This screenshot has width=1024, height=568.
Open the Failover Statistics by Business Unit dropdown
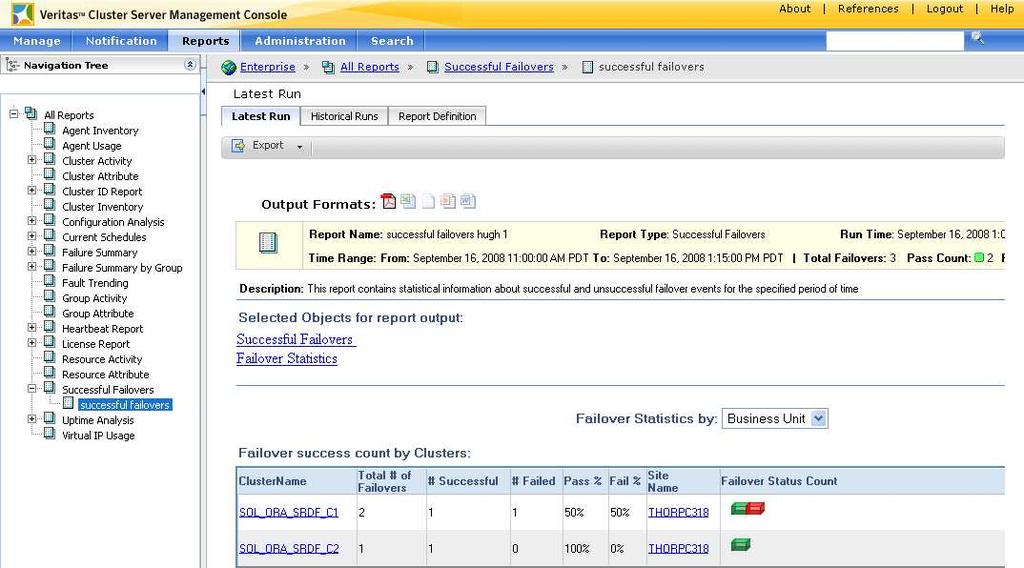(x=818, y=418)
